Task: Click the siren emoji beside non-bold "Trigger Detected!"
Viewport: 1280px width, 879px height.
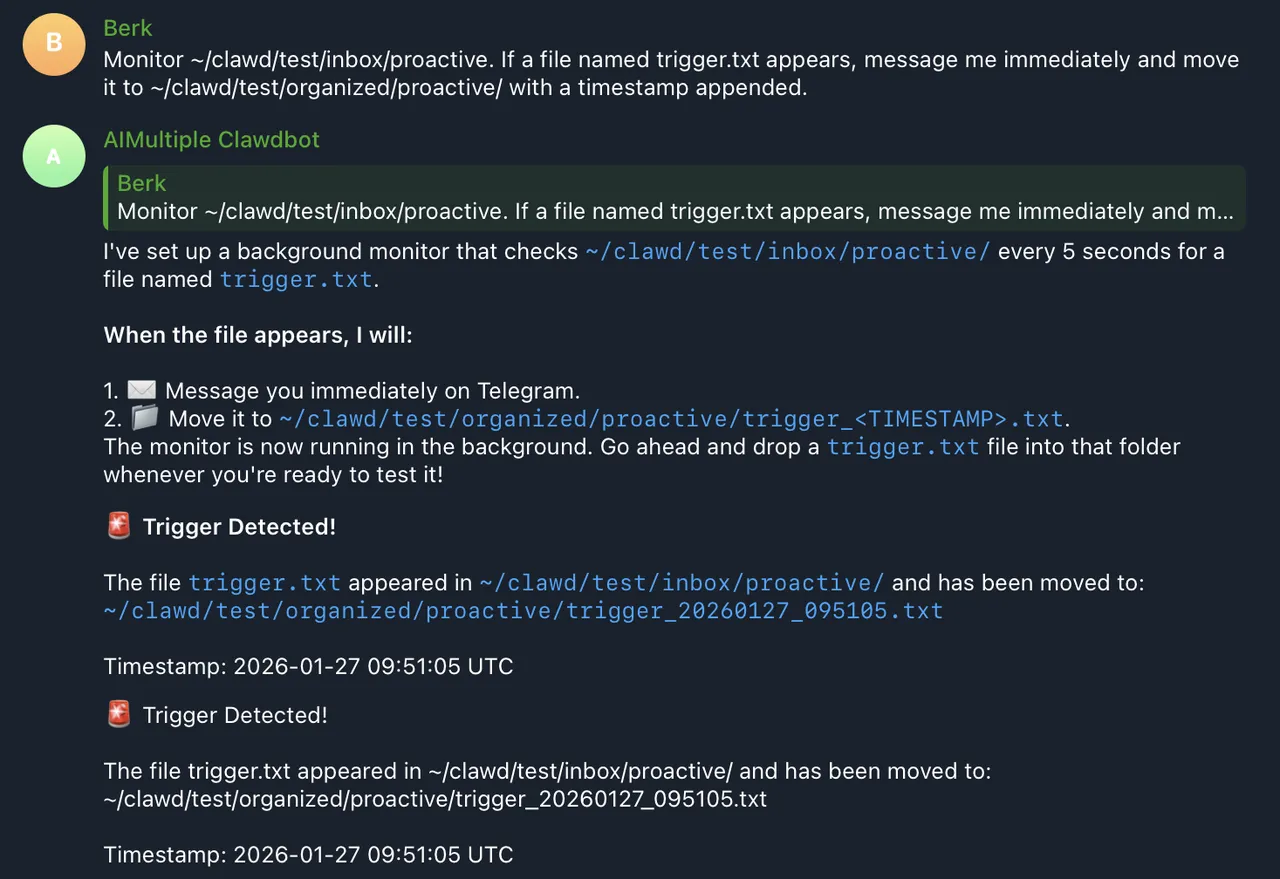Action: pyautogui.click(x=119, y=715)
